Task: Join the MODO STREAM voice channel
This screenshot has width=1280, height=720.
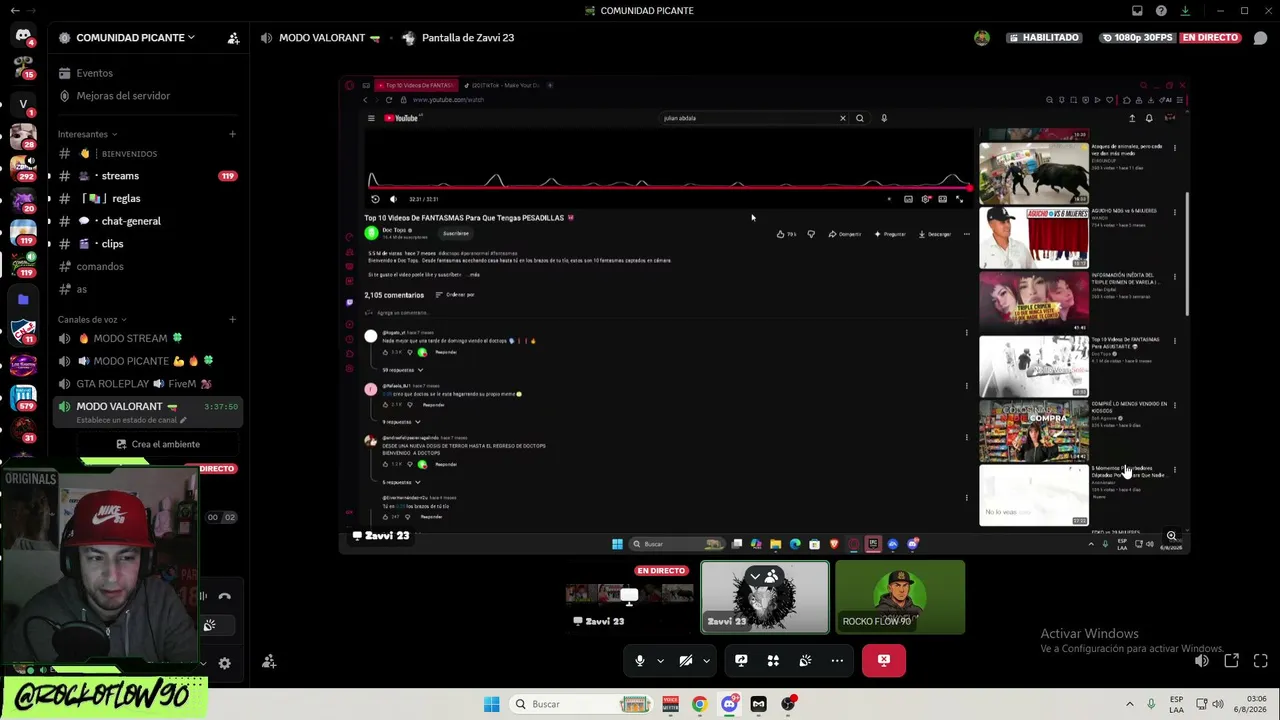Action: (146, 338)
